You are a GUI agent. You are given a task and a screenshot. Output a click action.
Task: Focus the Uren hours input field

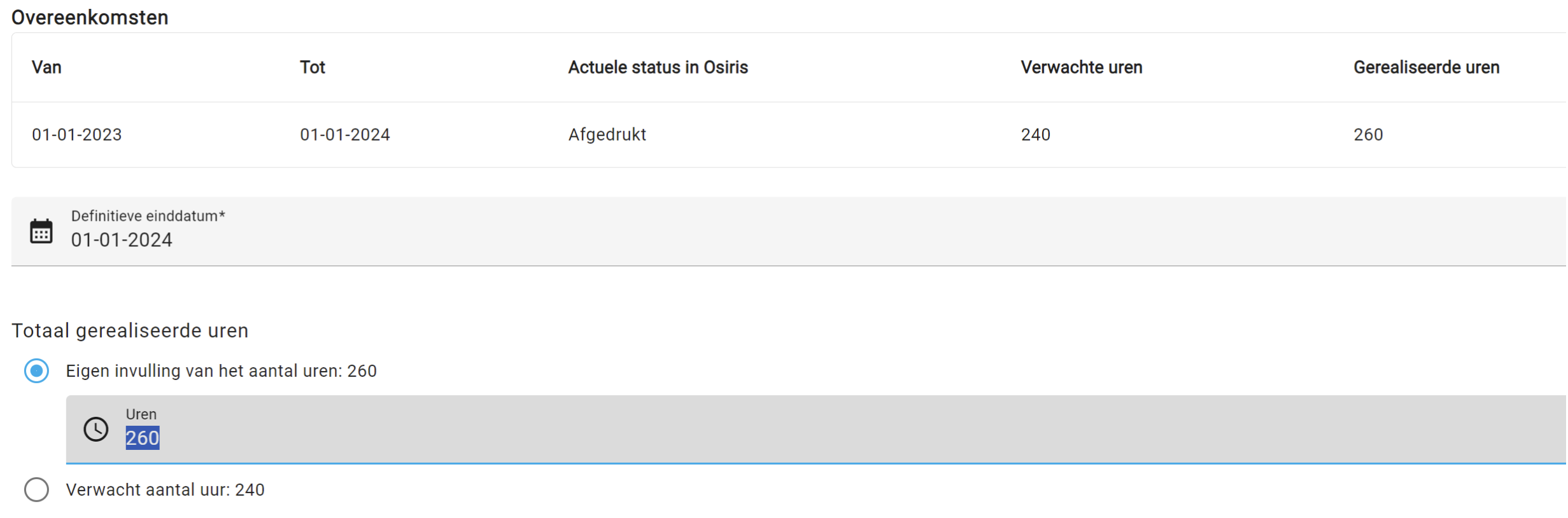(x=816, y=430)
